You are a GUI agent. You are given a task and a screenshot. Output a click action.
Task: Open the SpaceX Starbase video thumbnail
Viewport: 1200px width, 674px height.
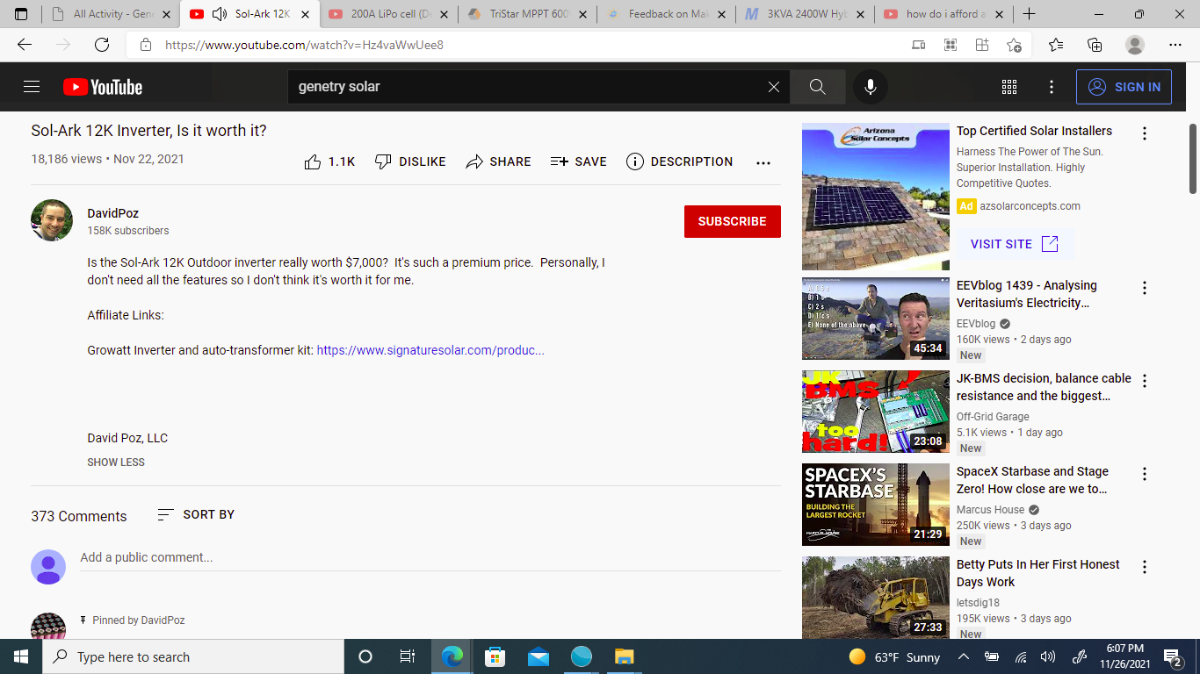[x=876, y=505]
